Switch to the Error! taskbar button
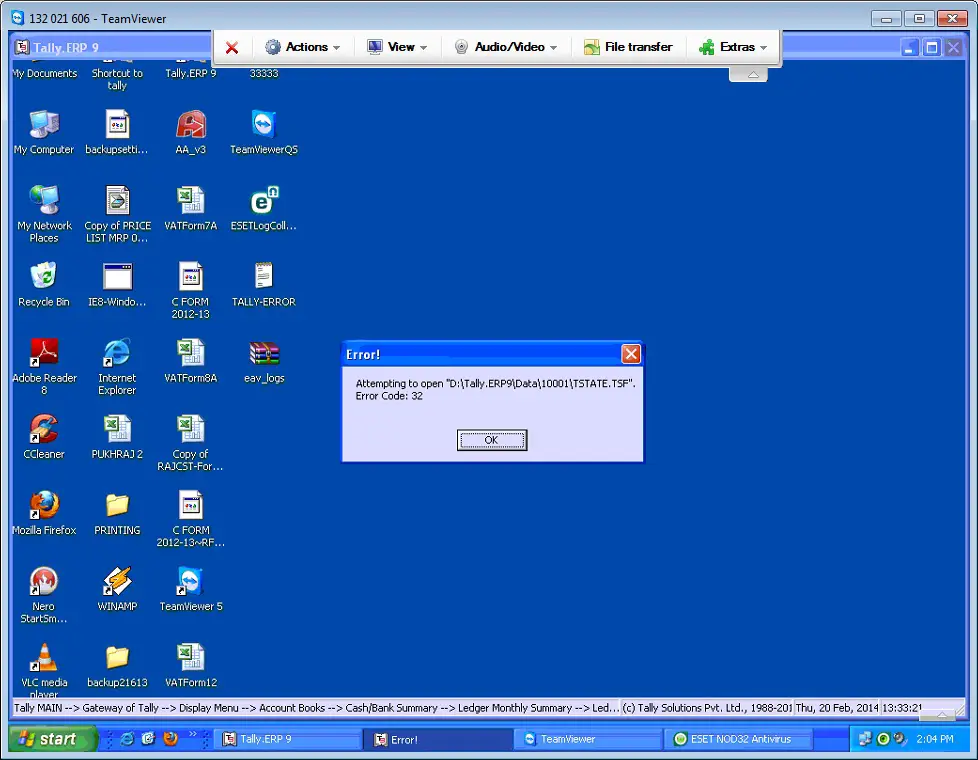The height and width of the screenshot is (760, 978). 438,739
